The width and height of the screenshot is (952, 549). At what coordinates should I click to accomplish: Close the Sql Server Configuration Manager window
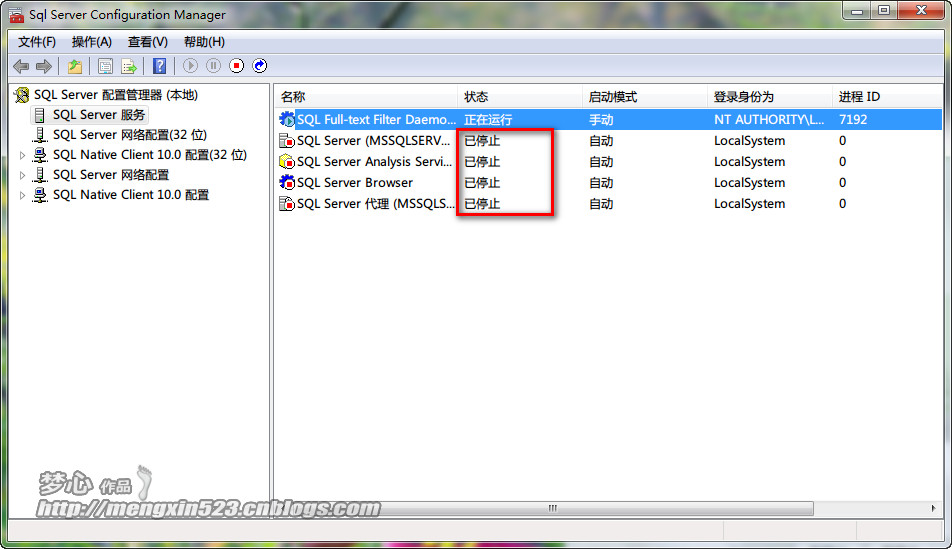click(x=921, y=11)
